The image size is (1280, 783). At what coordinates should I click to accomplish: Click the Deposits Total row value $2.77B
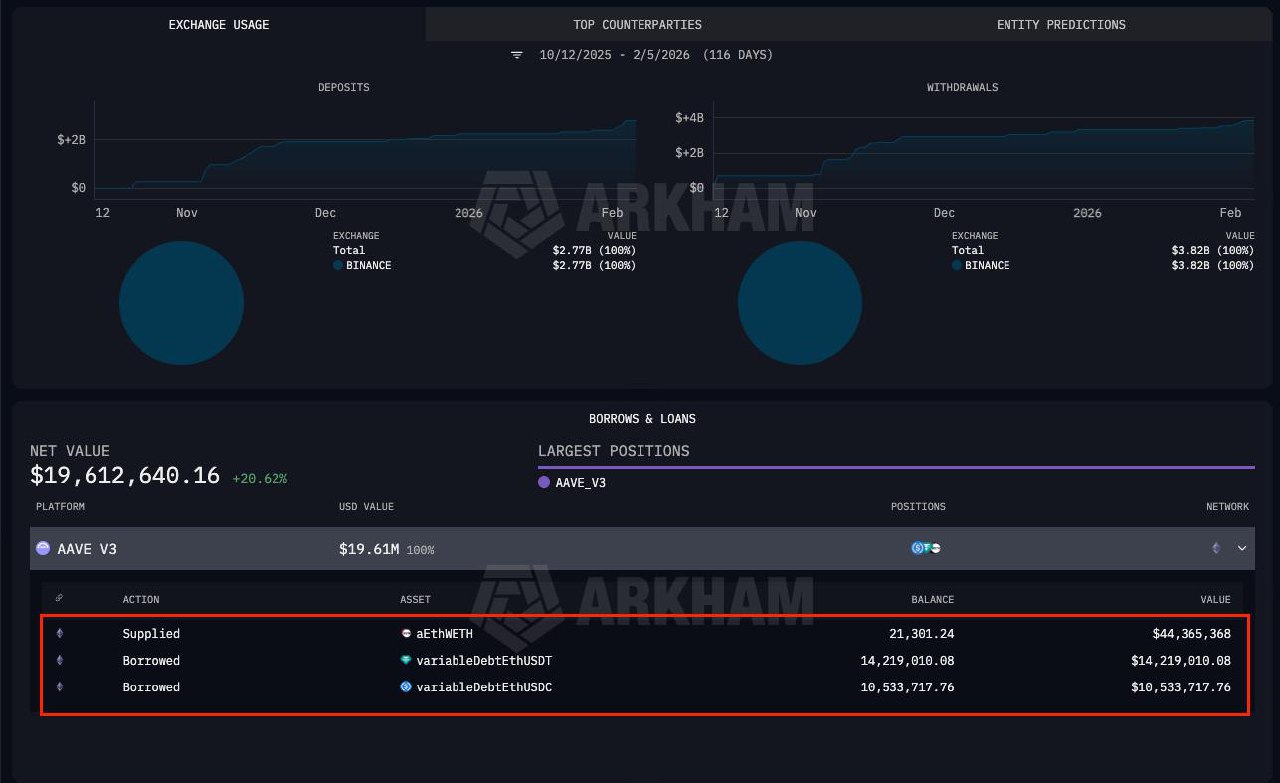(594, 251)
